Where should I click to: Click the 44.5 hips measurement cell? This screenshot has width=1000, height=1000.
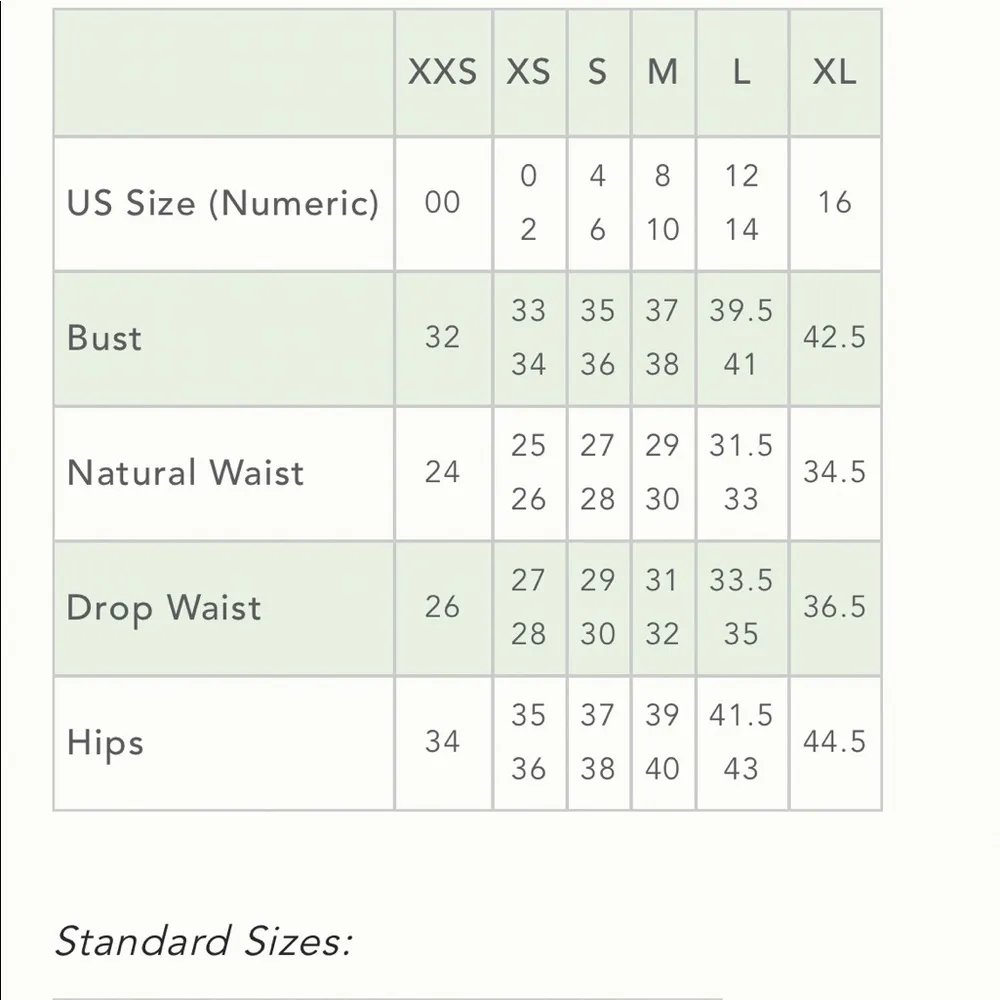point(834,743)
